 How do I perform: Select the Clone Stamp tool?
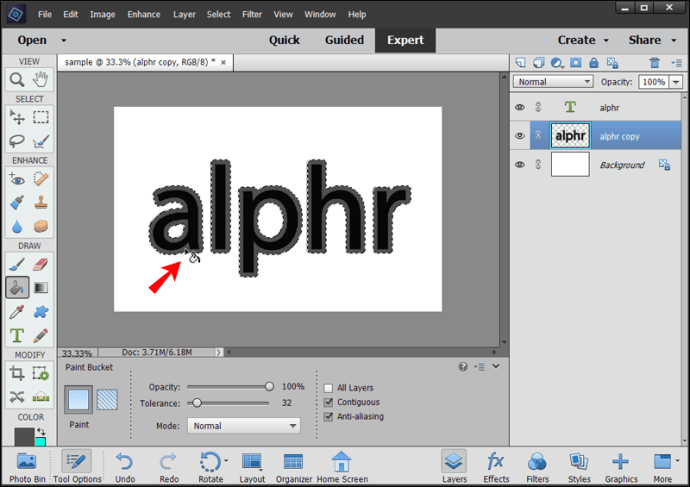coord(40,203)
